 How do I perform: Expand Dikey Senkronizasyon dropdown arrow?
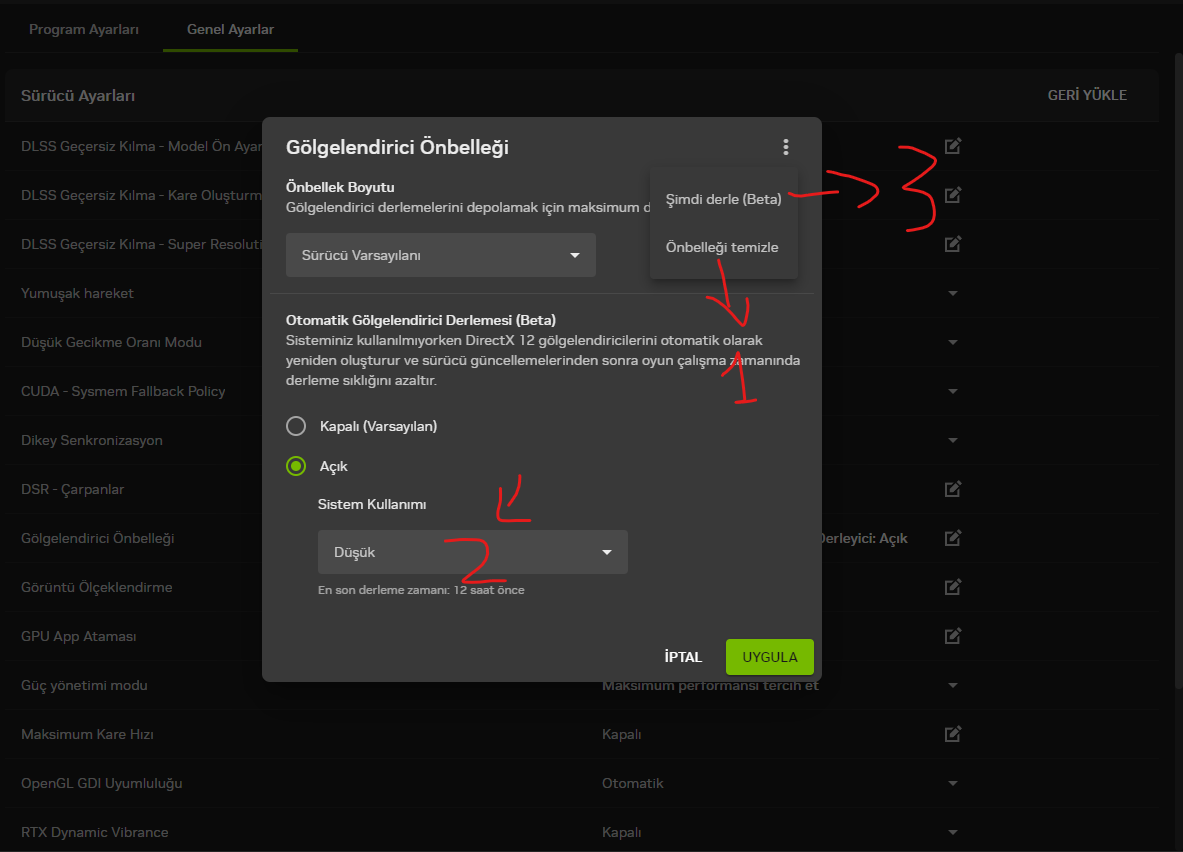coord(953,440)
